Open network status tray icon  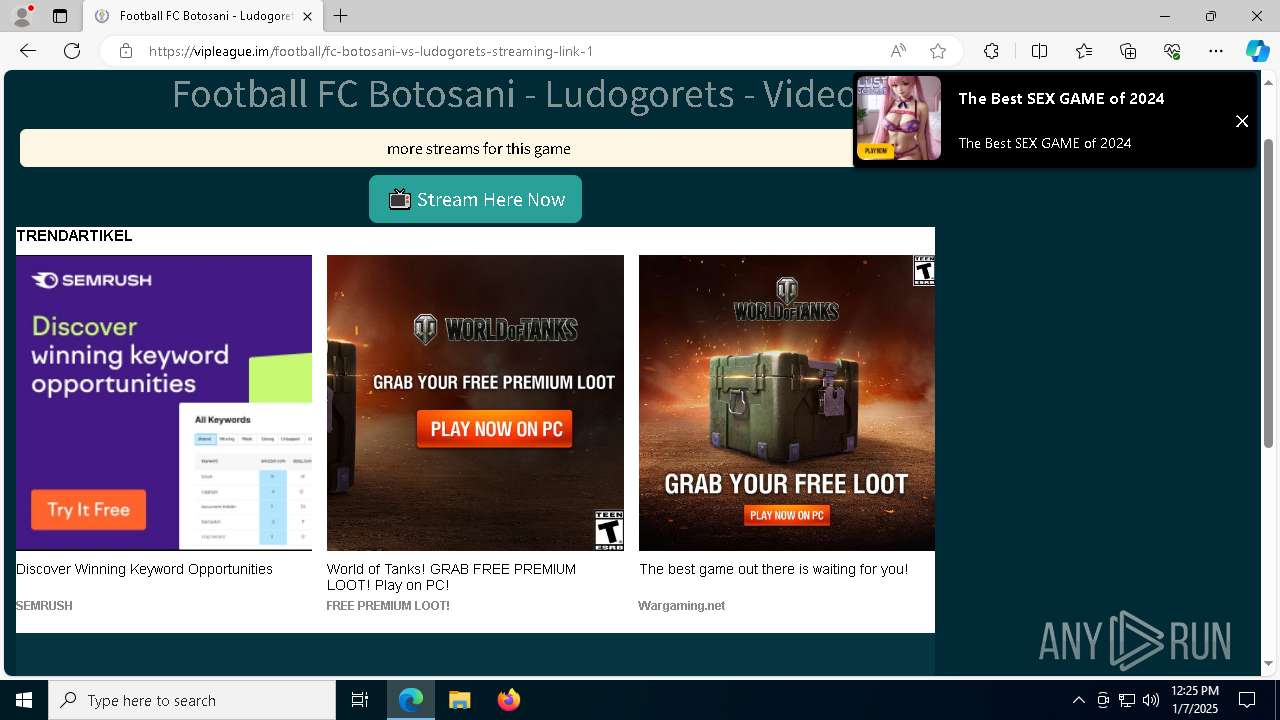[x=1127, y=700]
